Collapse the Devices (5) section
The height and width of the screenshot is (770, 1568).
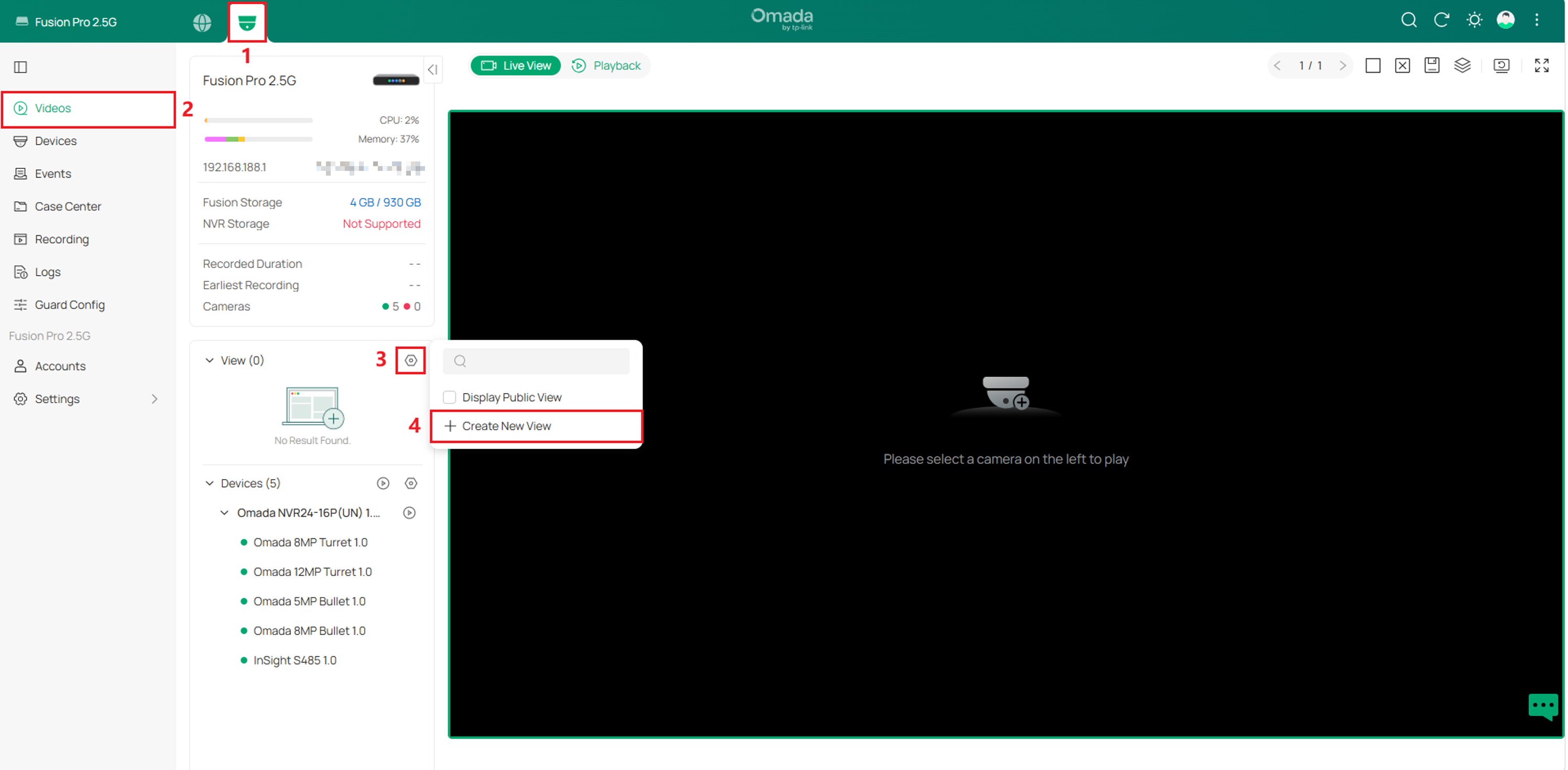point(210,483)
